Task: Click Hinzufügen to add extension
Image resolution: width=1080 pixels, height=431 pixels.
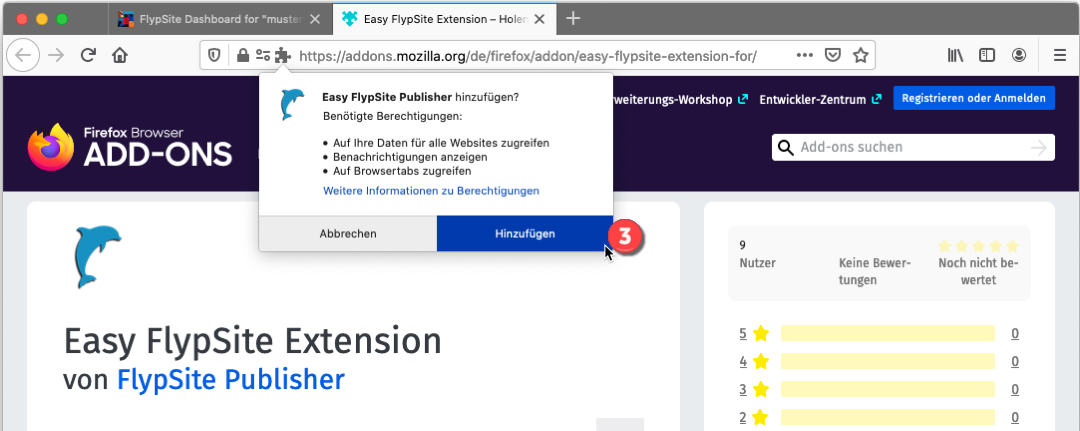Action: tap(525, 233)
